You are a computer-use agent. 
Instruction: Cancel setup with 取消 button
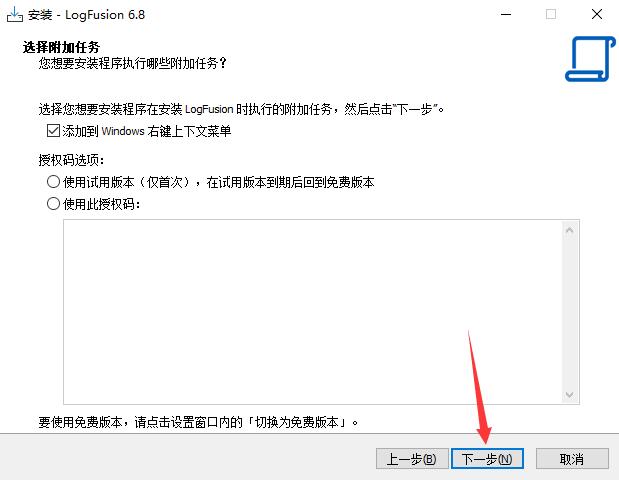(x=572, y=459)
